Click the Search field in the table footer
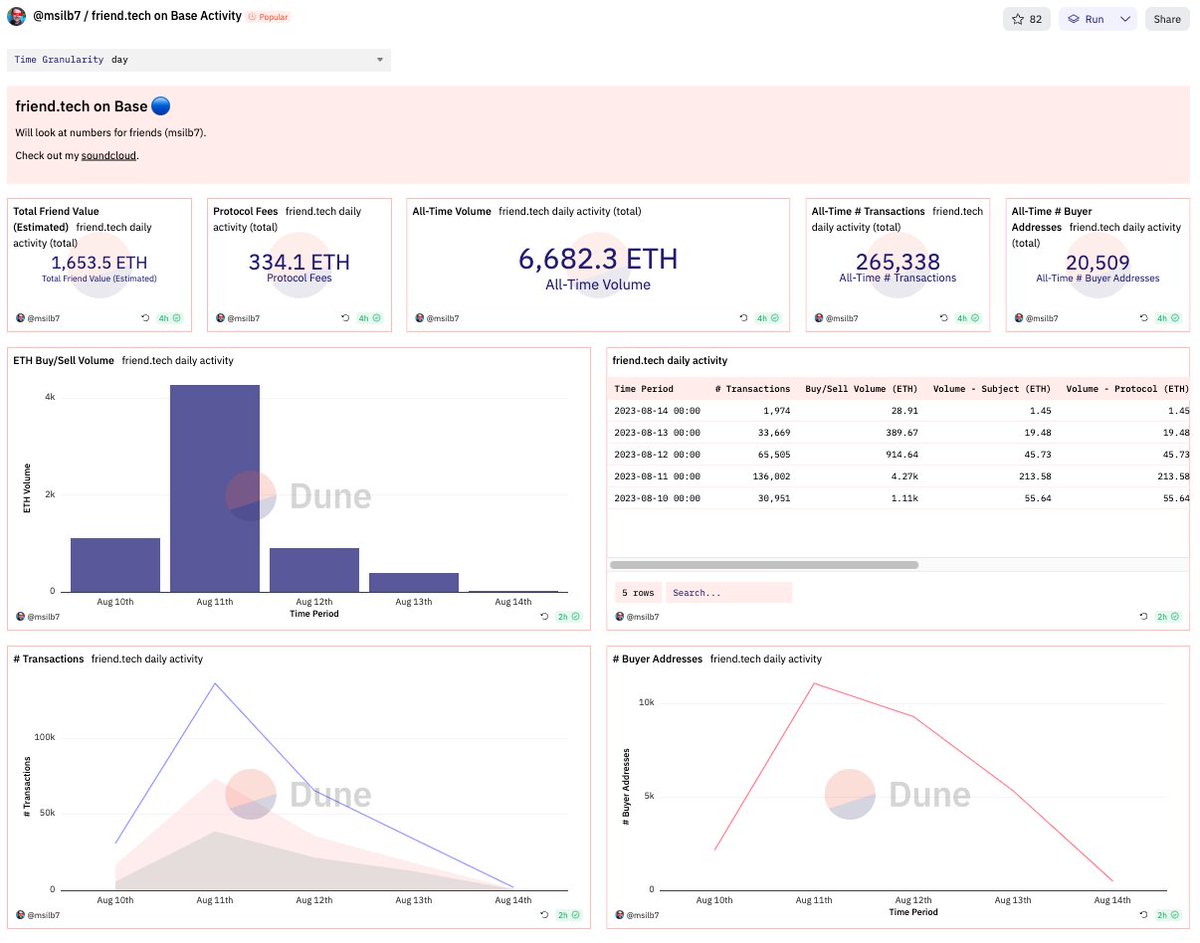Viewport: 1200px width, 943px height. pos(728,592)
